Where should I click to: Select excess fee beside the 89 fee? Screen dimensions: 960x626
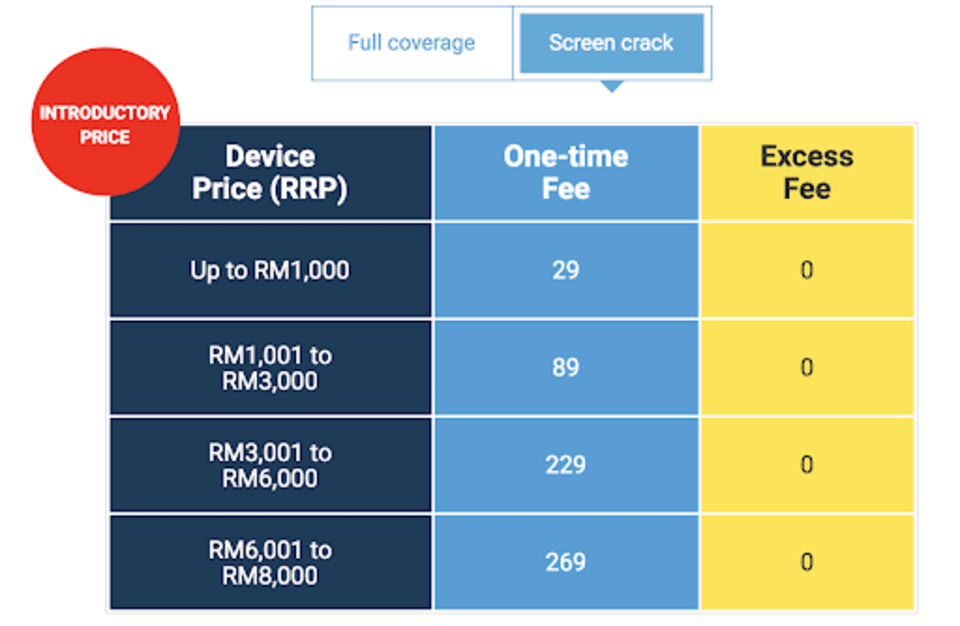(808, 367)
